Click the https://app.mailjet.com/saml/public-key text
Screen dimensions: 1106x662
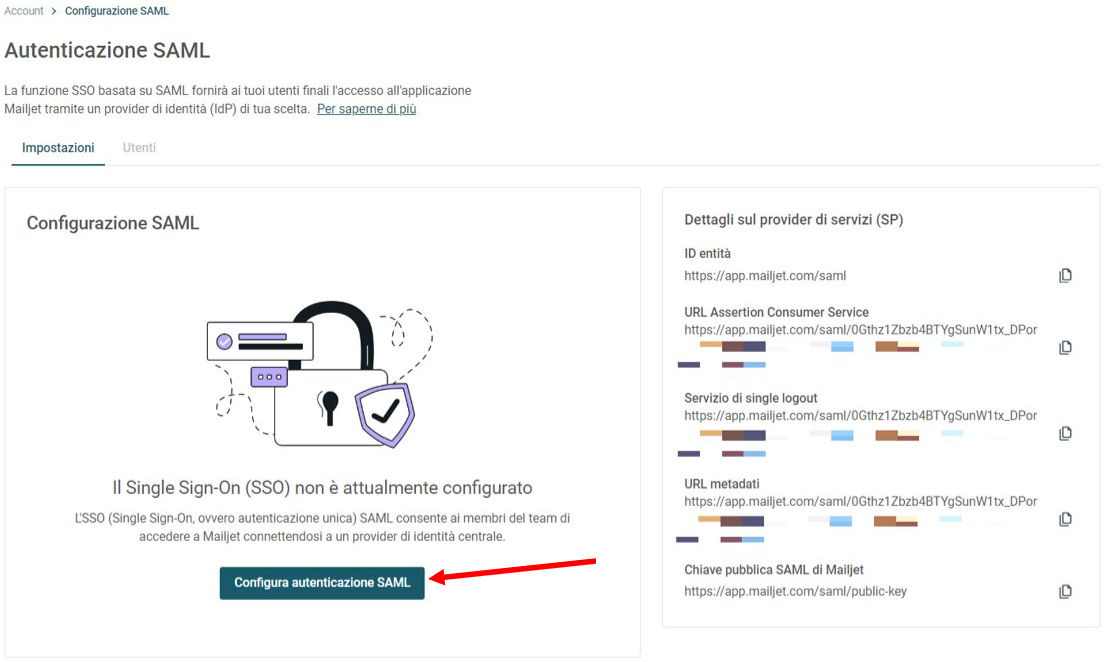pos(796,591)
